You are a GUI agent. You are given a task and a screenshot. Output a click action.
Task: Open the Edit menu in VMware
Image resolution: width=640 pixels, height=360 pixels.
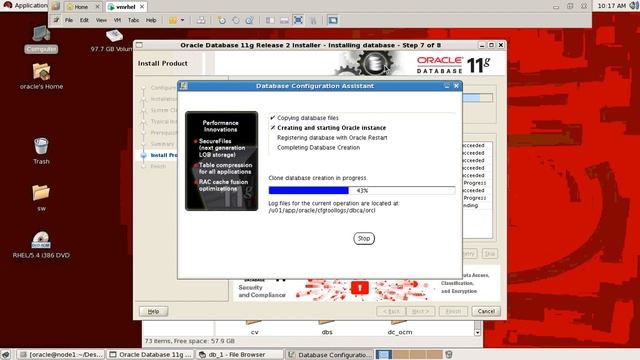pos(84,20)
